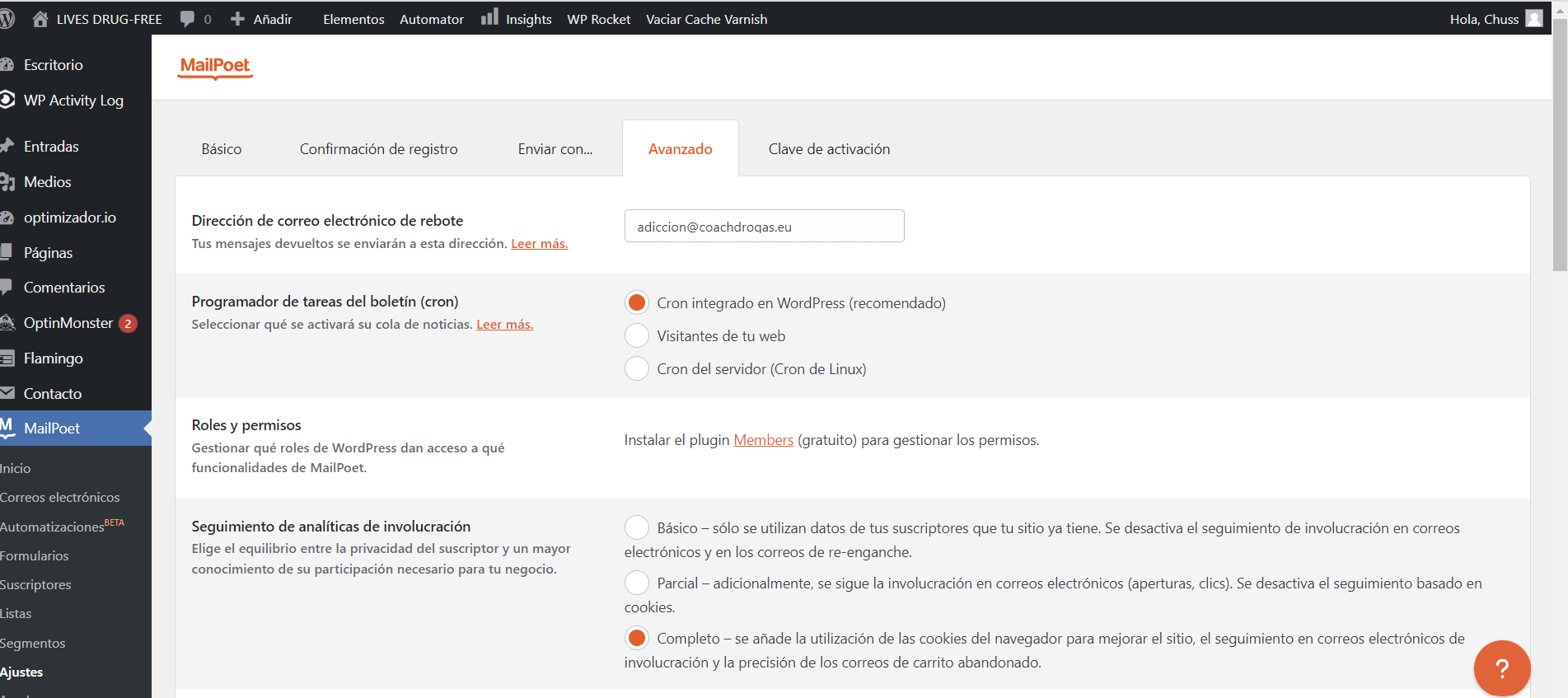Select Cron integrado en WordPress option
The height and width of the screenshot is (698, 1568).
(636, 302)
